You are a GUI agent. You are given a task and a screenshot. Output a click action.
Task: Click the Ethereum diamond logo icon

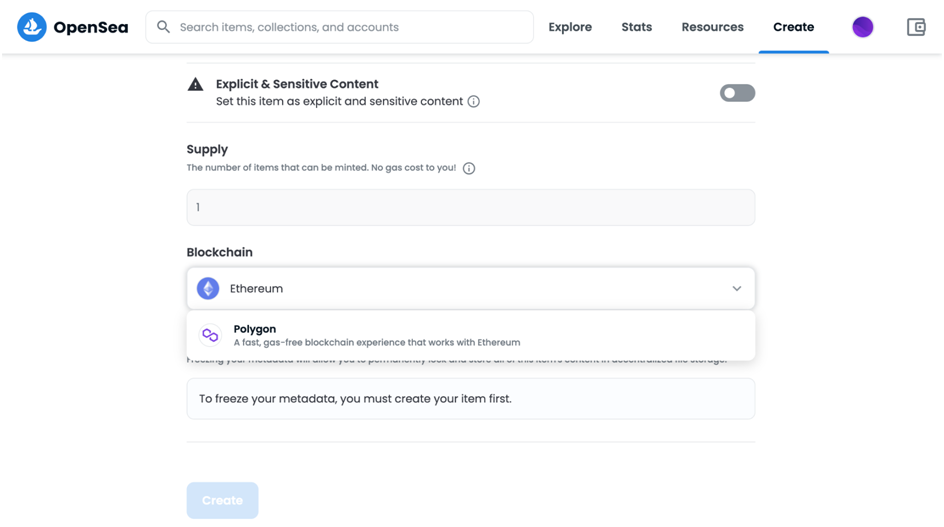click(208, 288)
